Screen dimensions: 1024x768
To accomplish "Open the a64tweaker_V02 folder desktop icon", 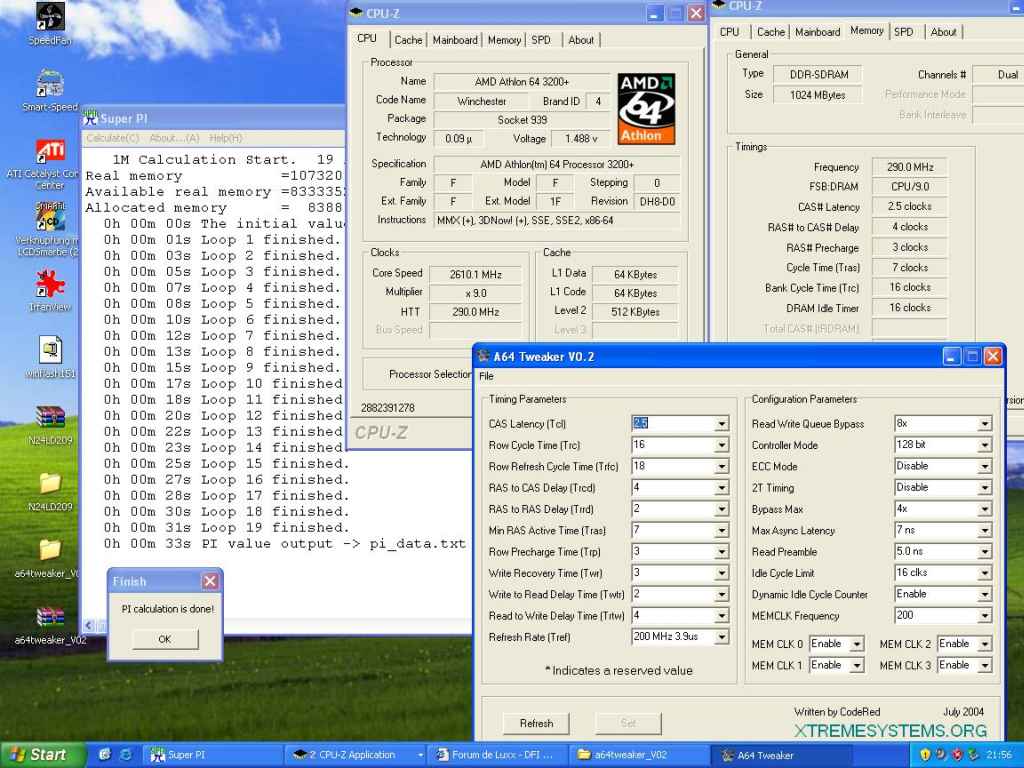I will coord(50,550).
